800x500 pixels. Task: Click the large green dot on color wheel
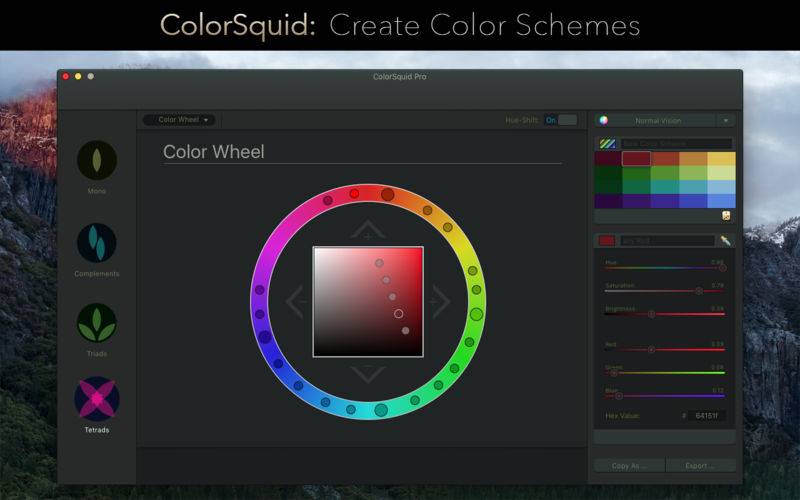(x=476, y=314)
